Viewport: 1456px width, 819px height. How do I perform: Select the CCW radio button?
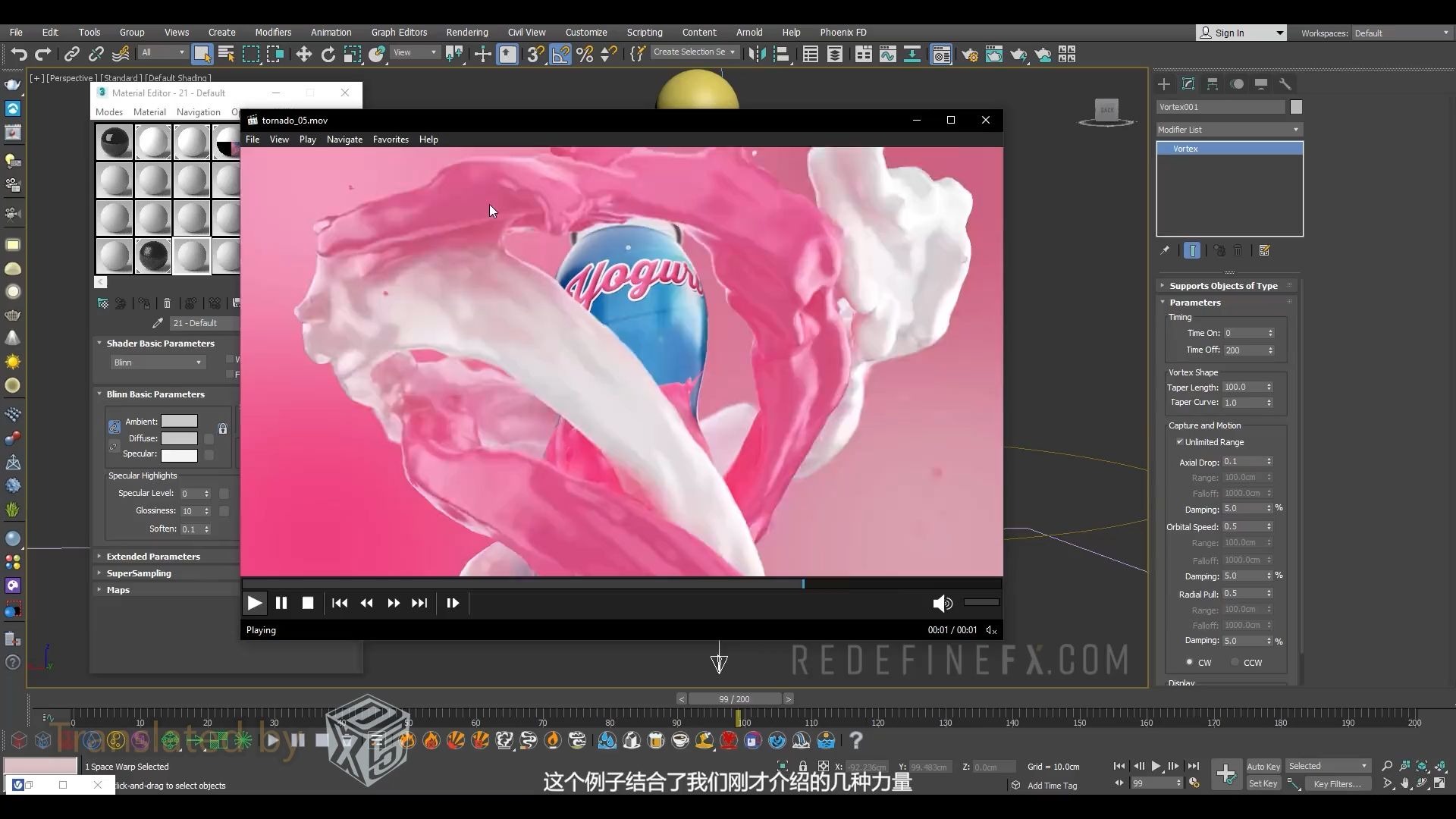tap(1235, 662)
